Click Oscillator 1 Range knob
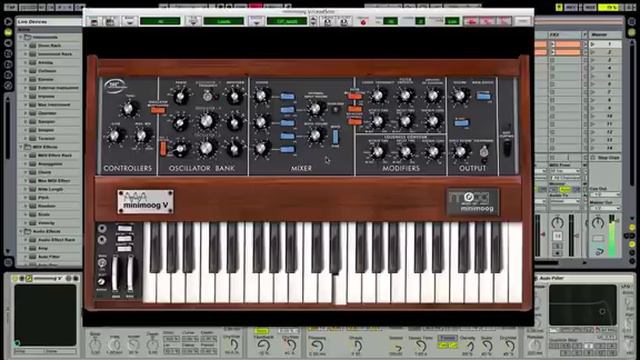Screen dimensions: 640x360 pos(181,97)
